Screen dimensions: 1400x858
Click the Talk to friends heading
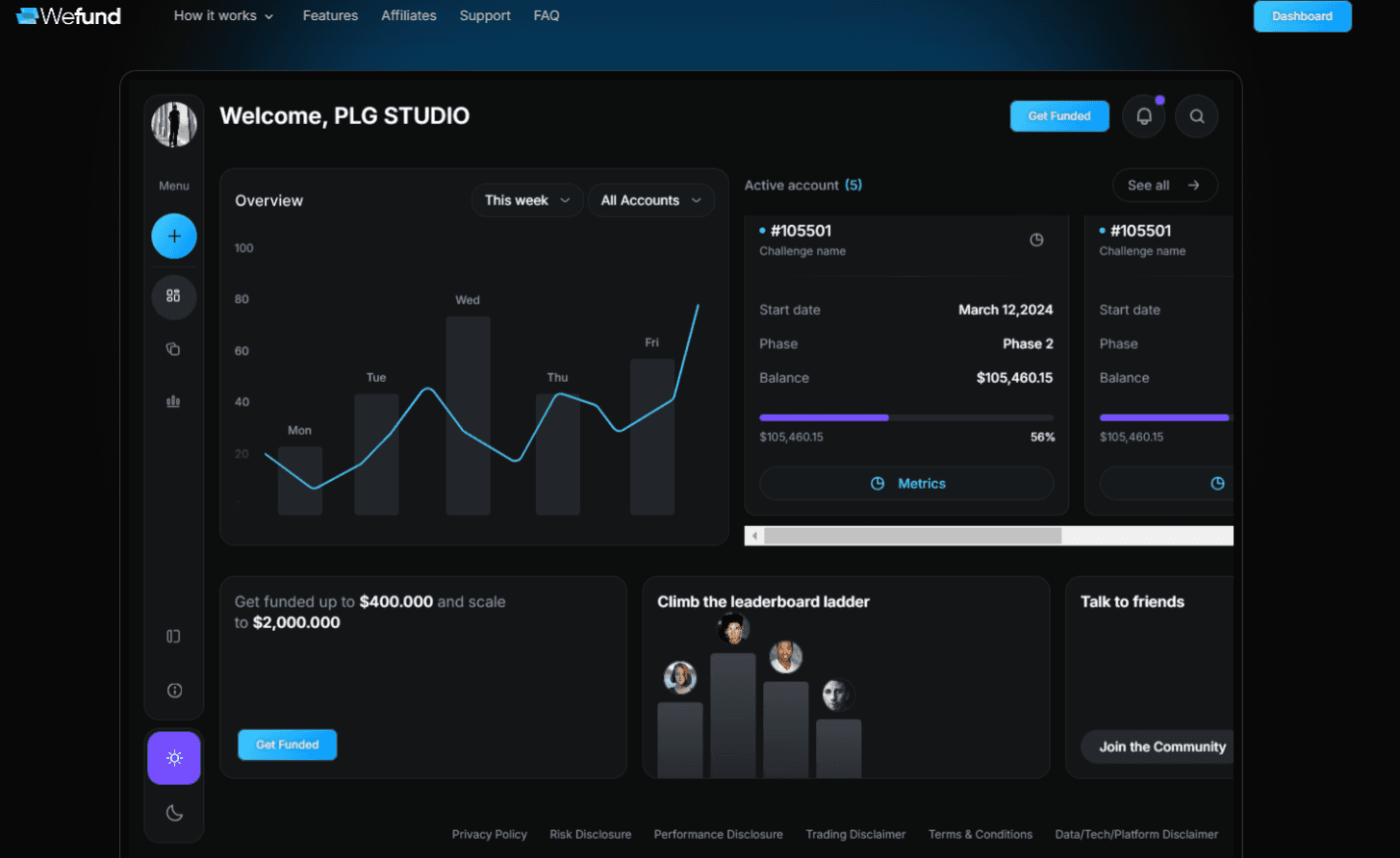(1133, 602)
